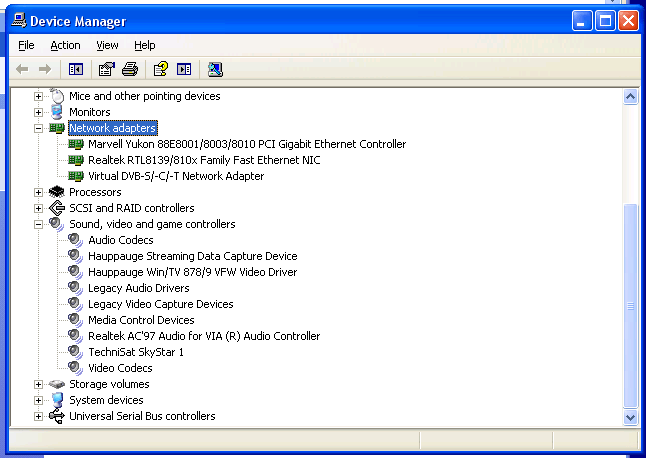Image resolution: width=646 pixels, height=458 pixels.
Task: Minimize the Device Manager window
Action: pos(582,21)
